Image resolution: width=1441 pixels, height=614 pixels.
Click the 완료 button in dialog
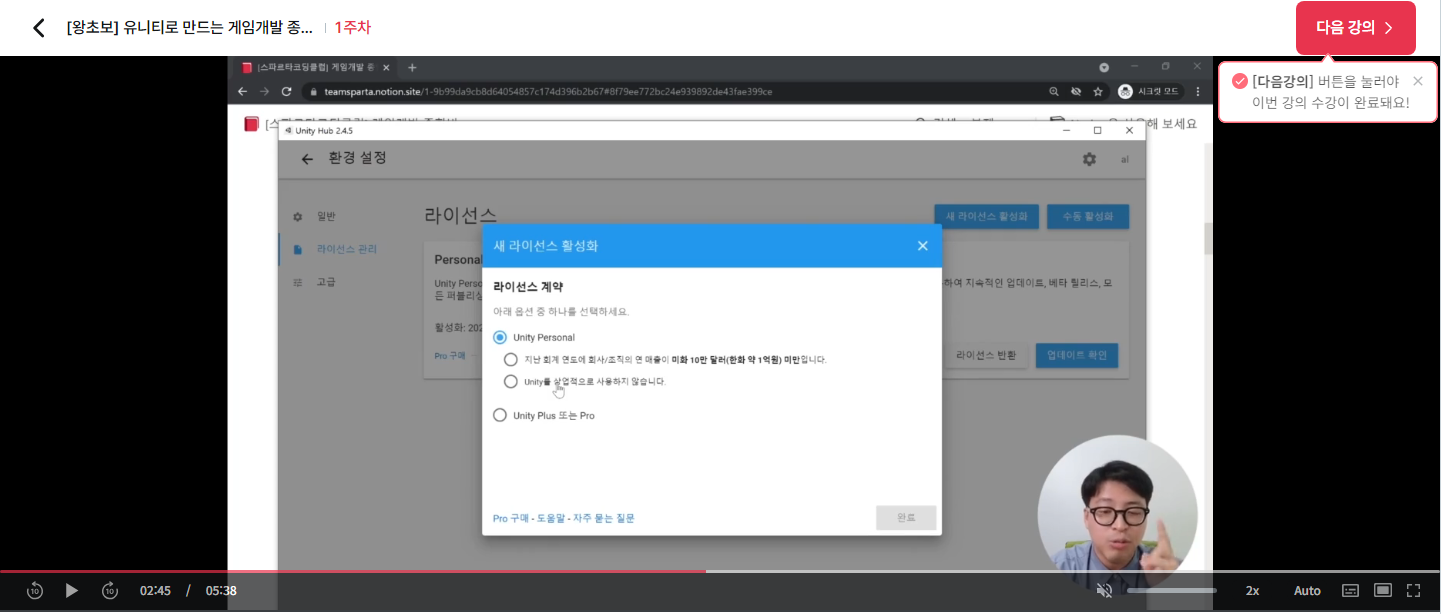[x=906, y=518]
